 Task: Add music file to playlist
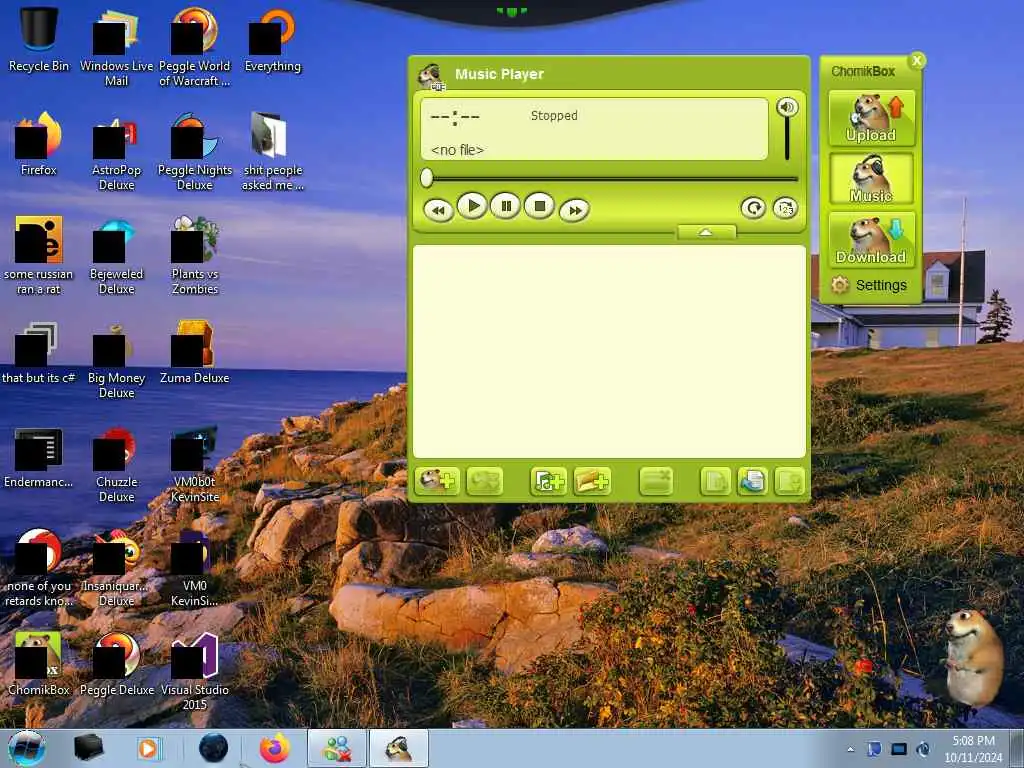pyautogui.click(x=549, y=481)
